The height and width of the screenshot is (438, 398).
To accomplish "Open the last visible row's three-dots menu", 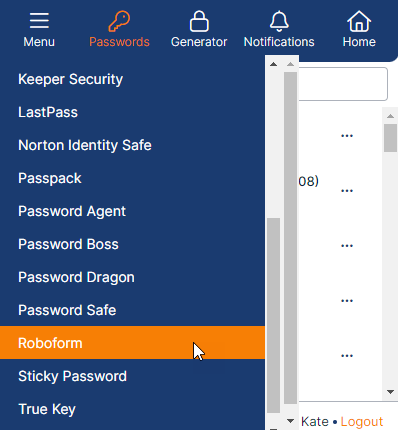I will [x=347, y=356].
